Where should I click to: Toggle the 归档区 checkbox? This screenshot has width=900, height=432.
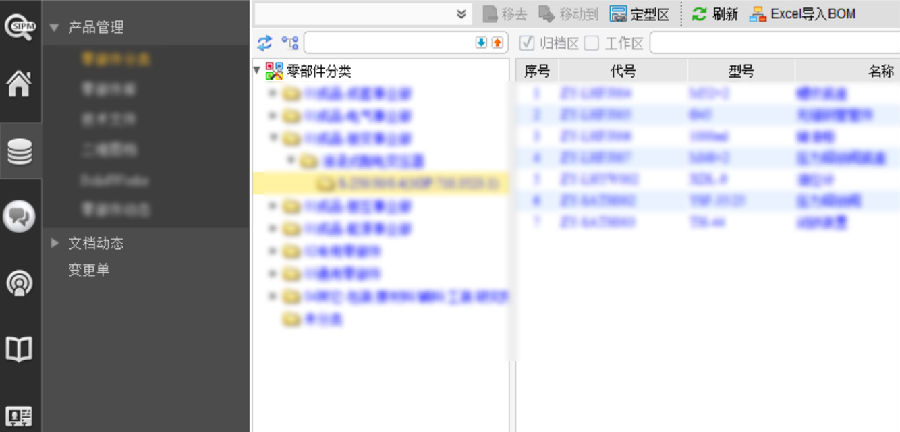tap(526, 43)
